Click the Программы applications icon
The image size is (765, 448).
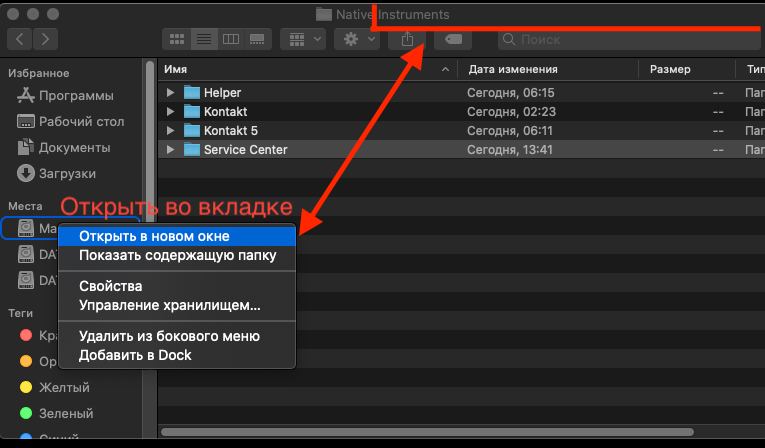click(x=25, y=95)
